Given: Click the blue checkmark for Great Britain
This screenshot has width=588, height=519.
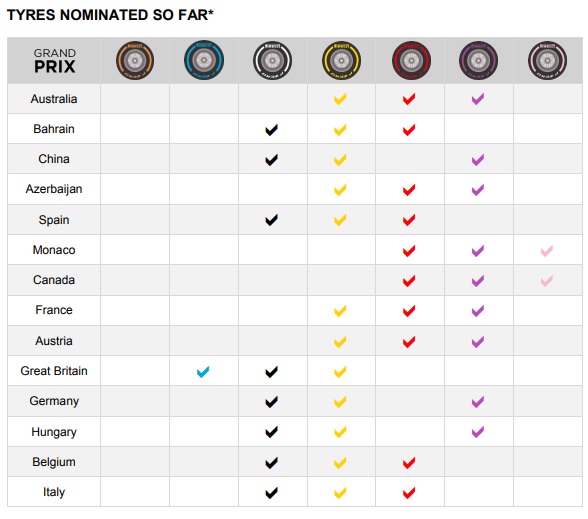Looking at the screenshot, I should click(x=203, y=372).
